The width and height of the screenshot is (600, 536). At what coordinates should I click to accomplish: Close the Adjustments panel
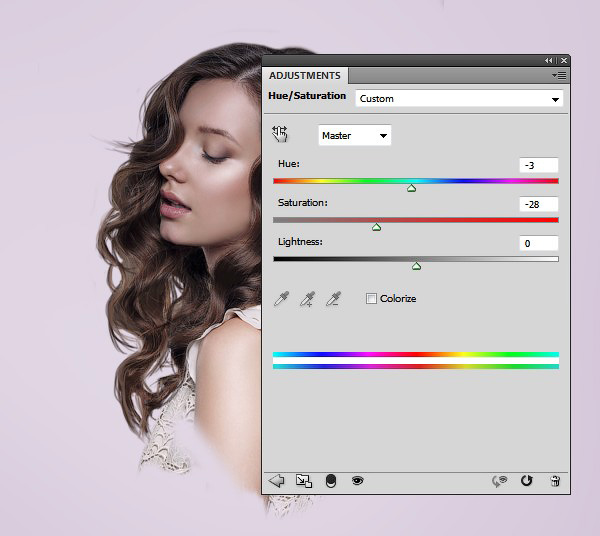point(564,60)
